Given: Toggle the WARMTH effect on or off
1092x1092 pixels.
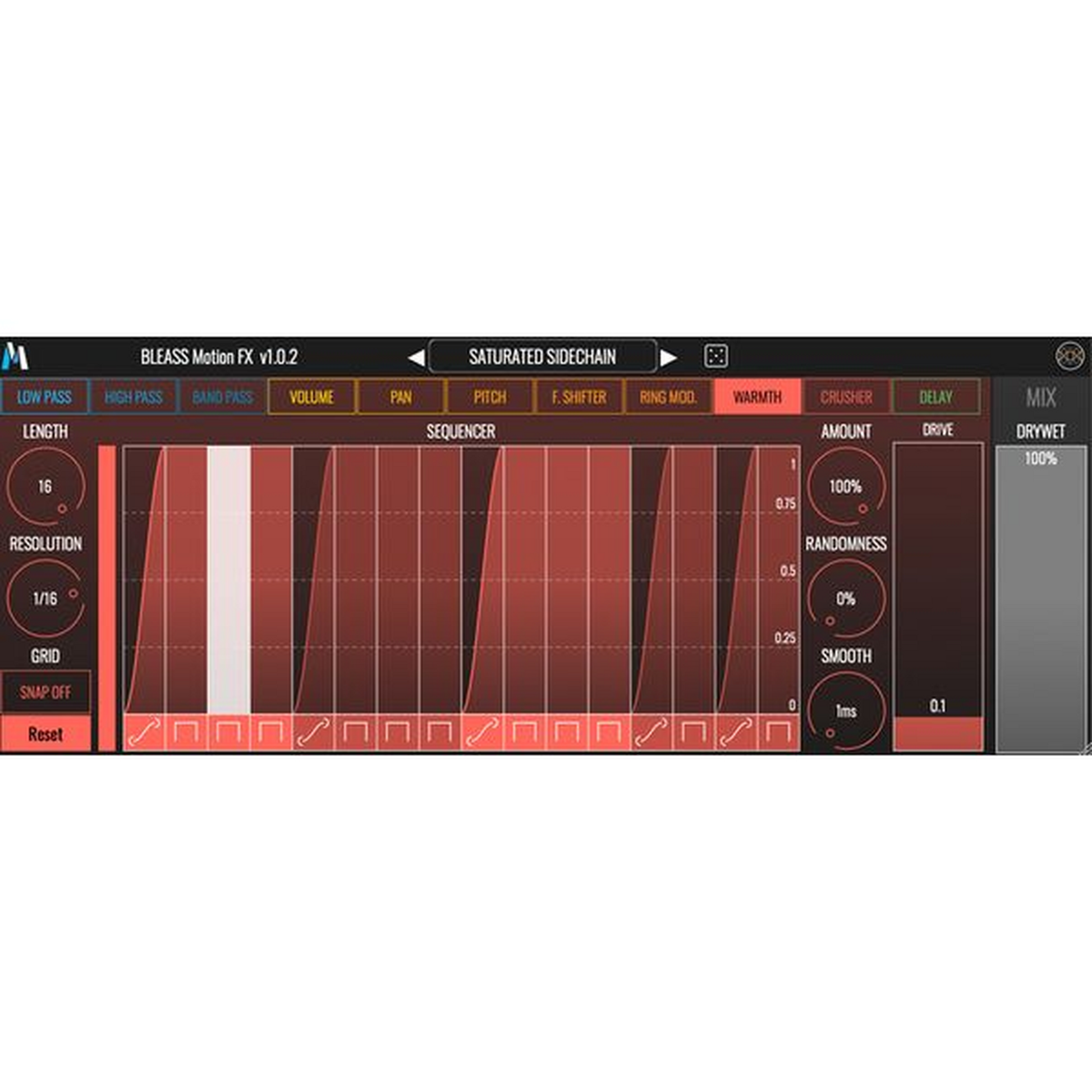Looking at the screenshot, I should tap(758, 397).
